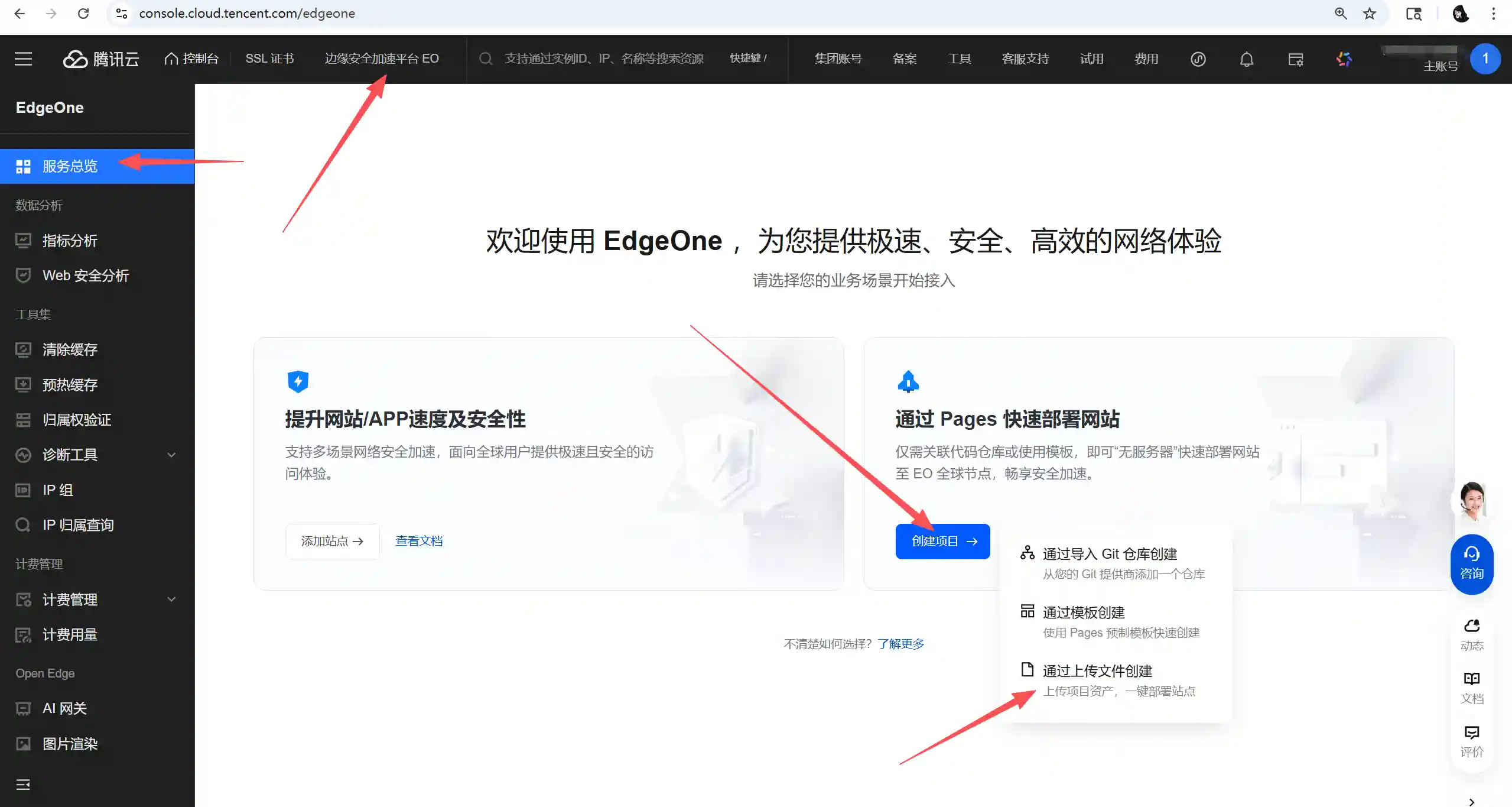
Task: Open SSL 证书 shortcut
Action: pyautogui.click(x=269, y=59)
